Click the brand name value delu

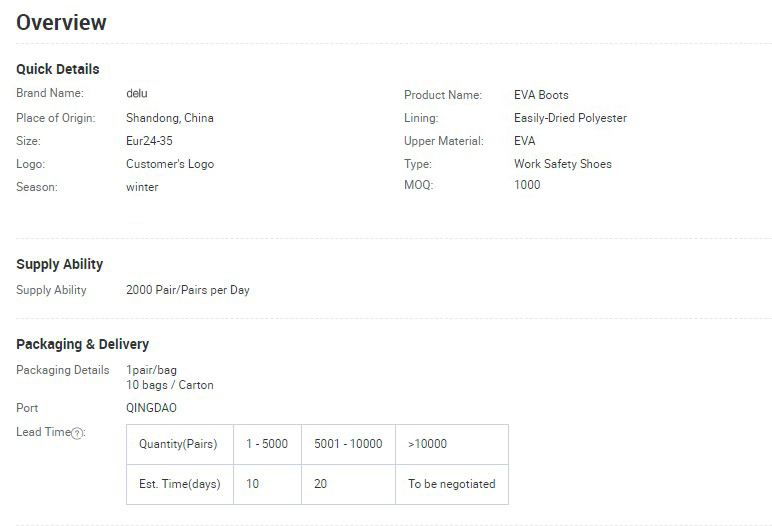click(x=136, y=93)
